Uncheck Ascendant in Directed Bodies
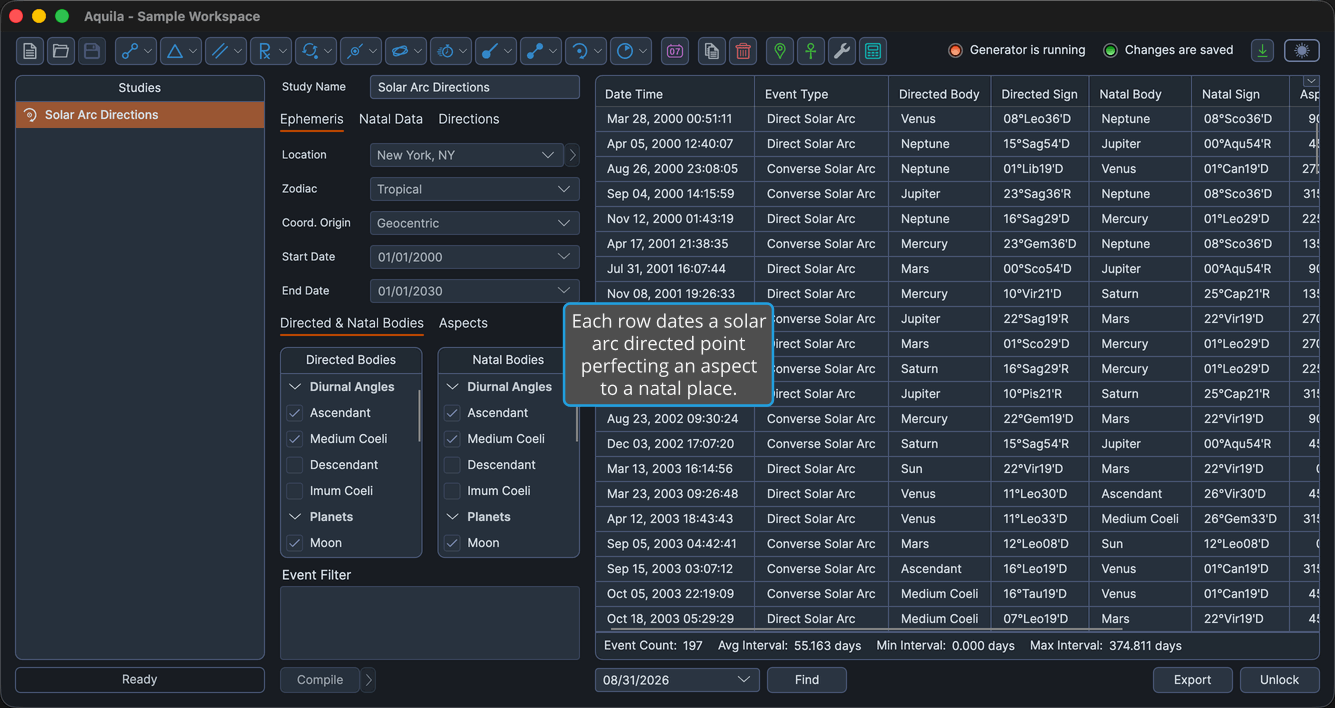 pos(295,413)
